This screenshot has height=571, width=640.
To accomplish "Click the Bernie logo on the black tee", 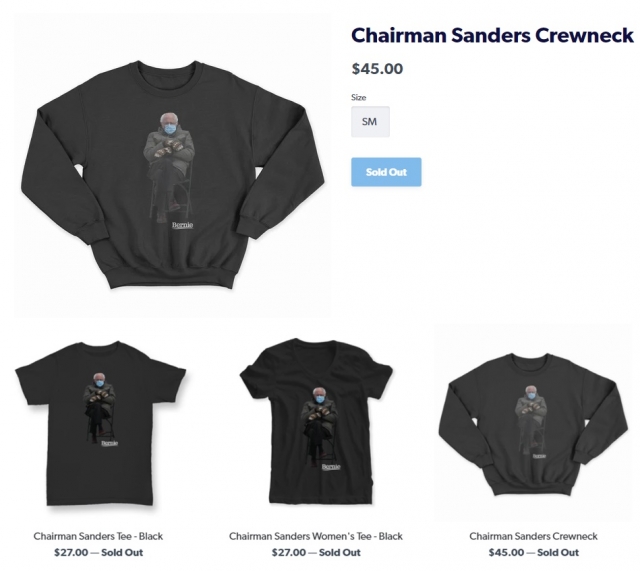I will point(109,443).
